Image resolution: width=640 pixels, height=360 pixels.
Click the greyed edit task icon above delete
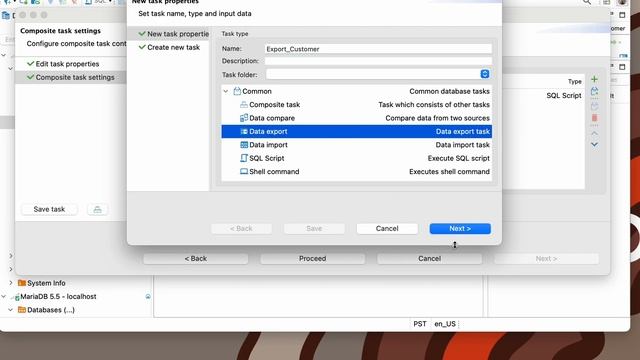(x=594, y=106)
